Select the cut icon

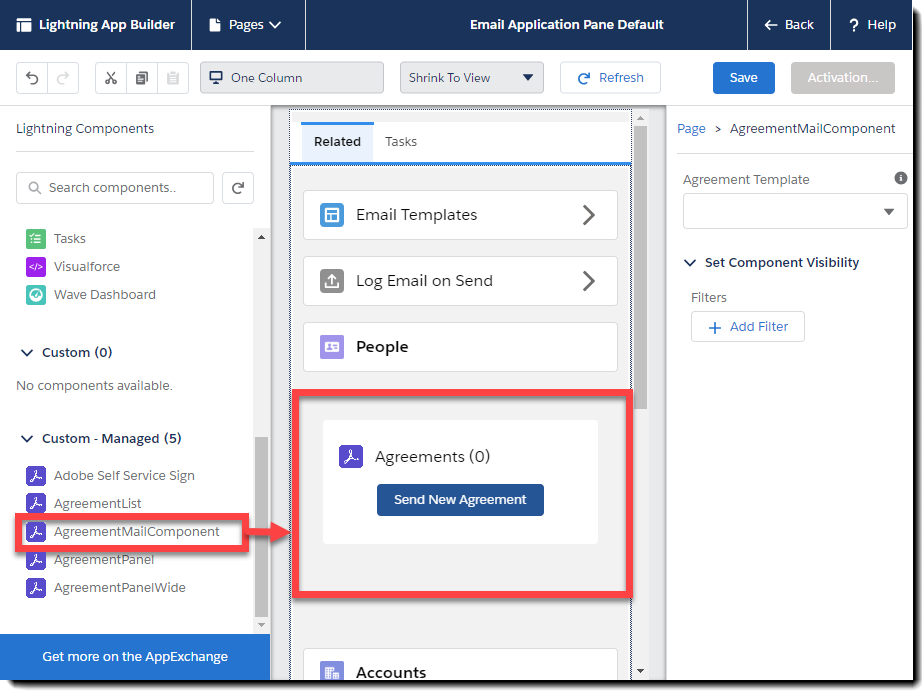pos(113,77)
